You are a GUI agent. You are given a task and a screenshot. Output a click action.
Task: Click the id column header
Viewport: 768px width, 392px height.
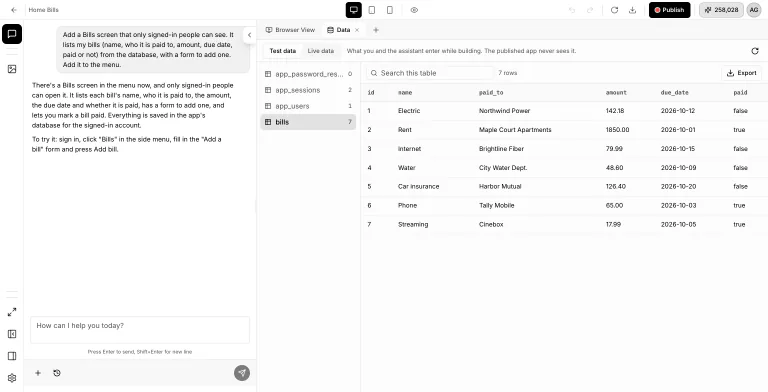[371, 93]
